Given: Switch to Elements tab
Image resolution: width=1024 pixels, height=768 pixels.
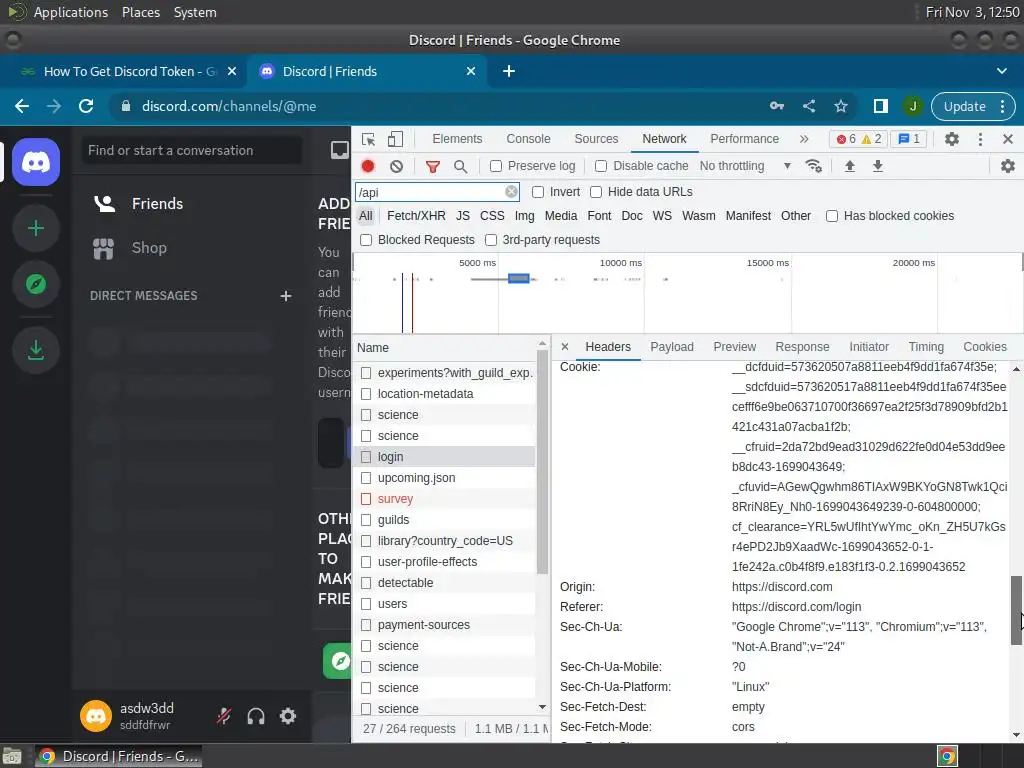Looking at the screenshot, I should point(456,138).
